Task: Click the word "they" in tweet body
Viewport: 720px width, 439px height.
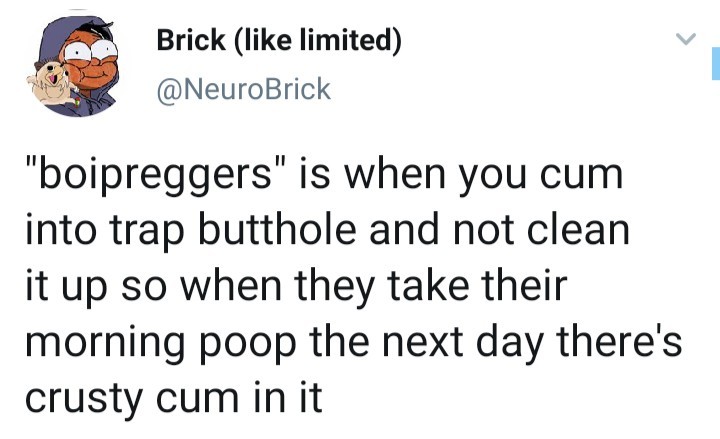Action: pos(335,288)
